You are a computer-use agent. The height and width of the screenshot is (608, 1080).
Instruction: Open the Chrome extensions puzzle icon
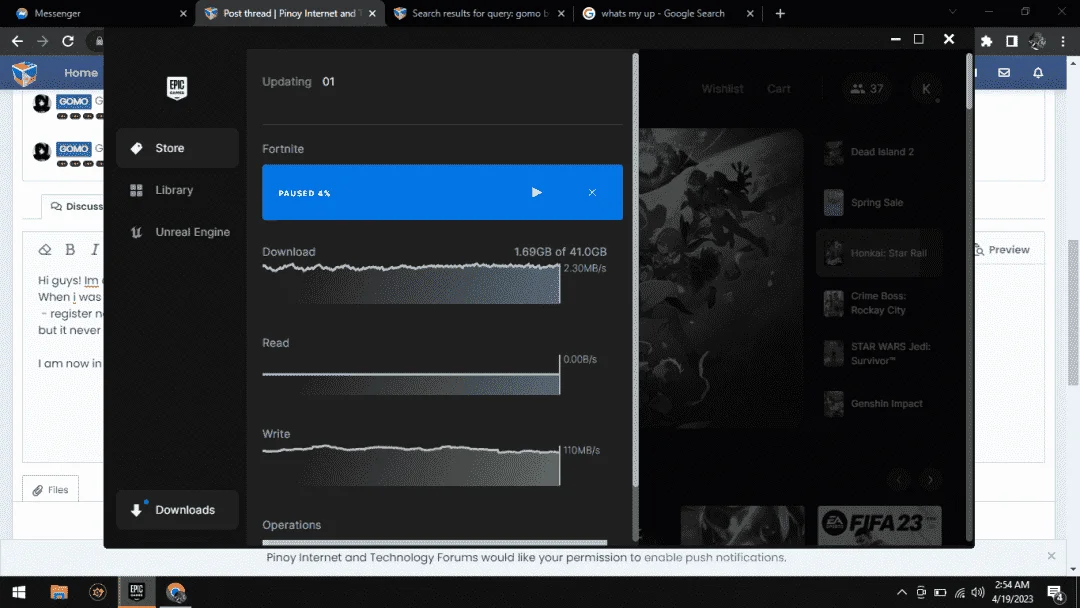coord(986,41)
